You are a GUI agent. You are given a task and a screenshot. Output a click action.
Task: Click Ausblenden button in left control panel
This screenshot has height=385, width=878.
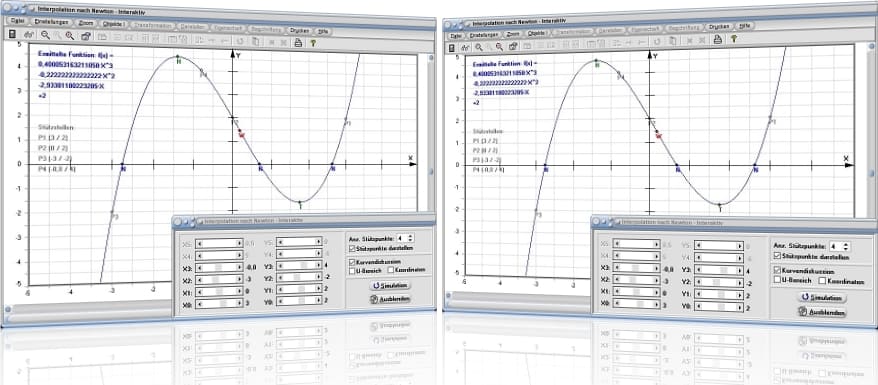pyautogui.click(x=390, y=299)
